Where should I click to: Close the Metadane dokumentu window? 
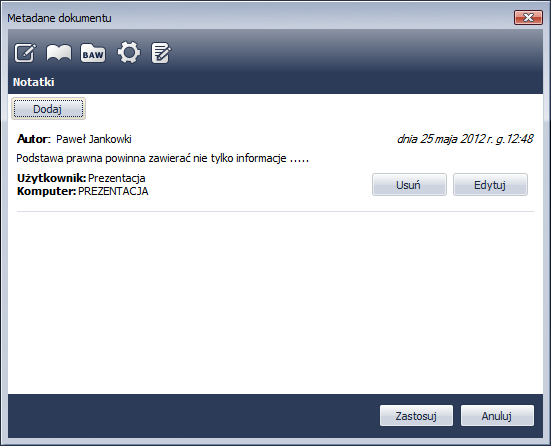[528, 18]
